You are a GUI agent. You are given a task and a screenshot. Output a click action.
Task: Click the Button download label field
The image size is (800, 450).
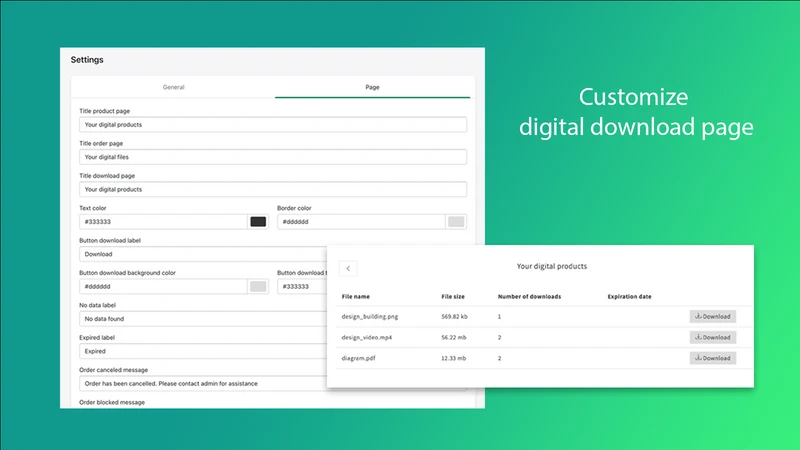coord(203,254)
